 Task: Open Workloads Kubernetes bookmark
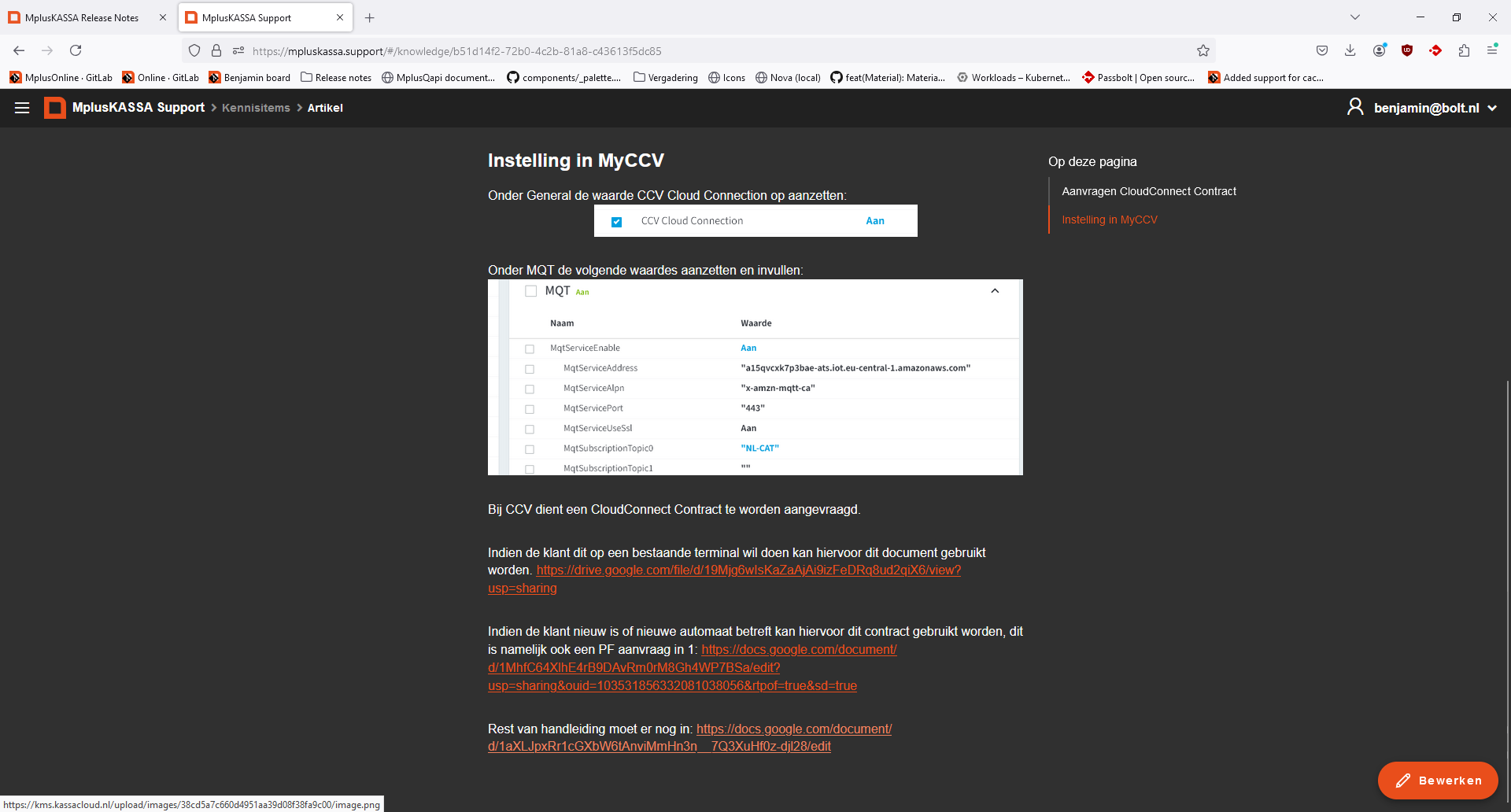(1014, 77)
